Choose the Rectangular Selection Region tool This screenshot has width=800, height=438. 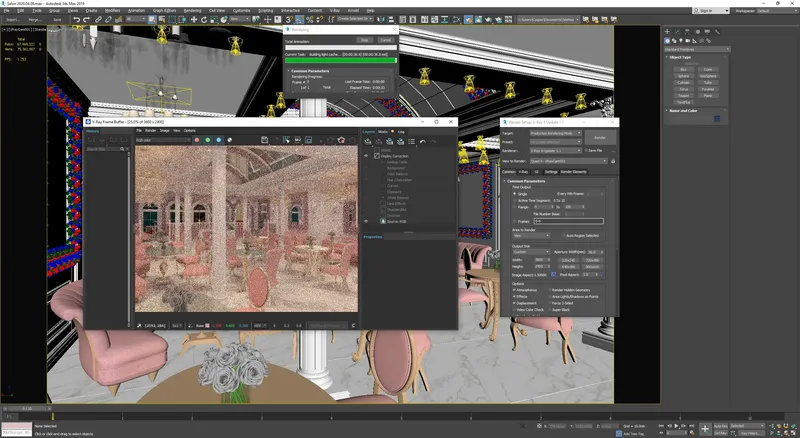[x=172, y=19]
